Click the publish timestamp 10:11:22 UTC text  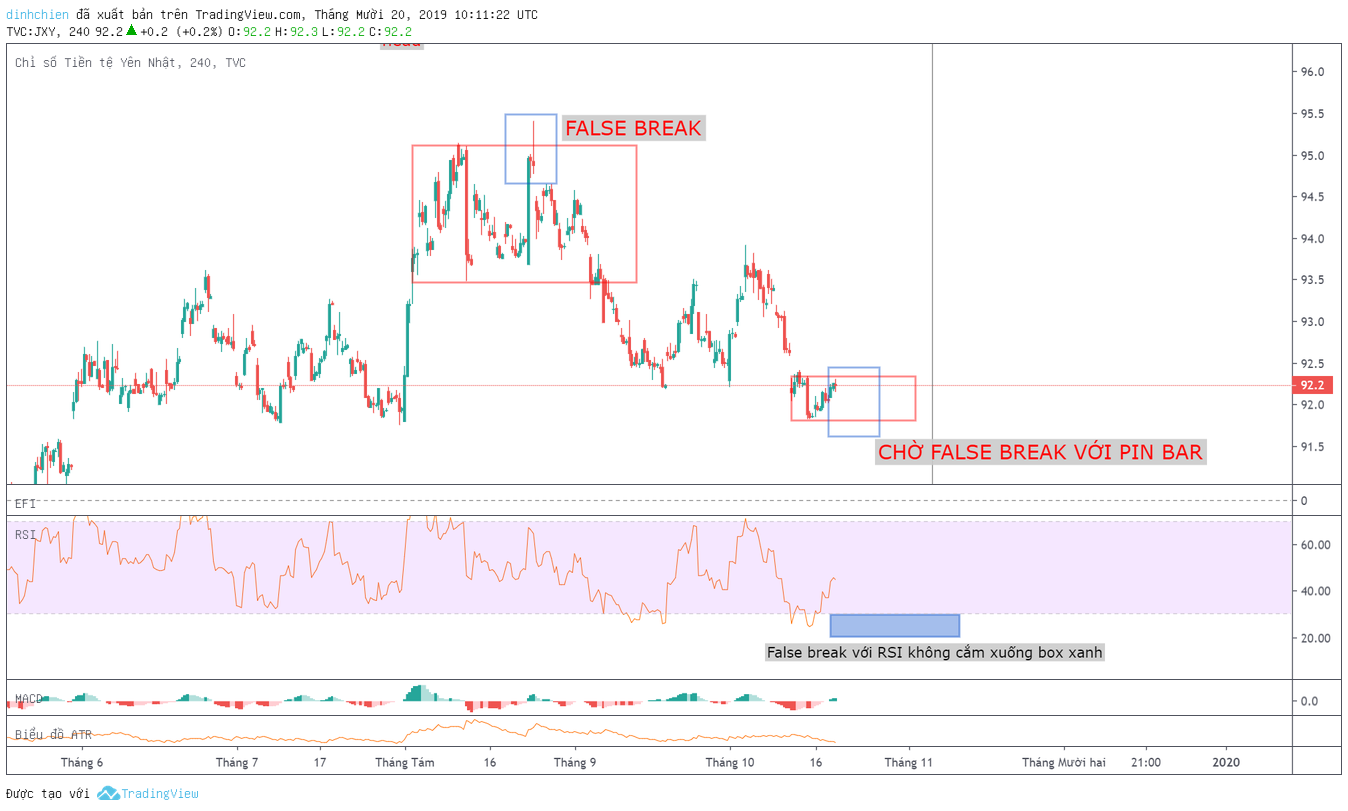tap(494, 15)
